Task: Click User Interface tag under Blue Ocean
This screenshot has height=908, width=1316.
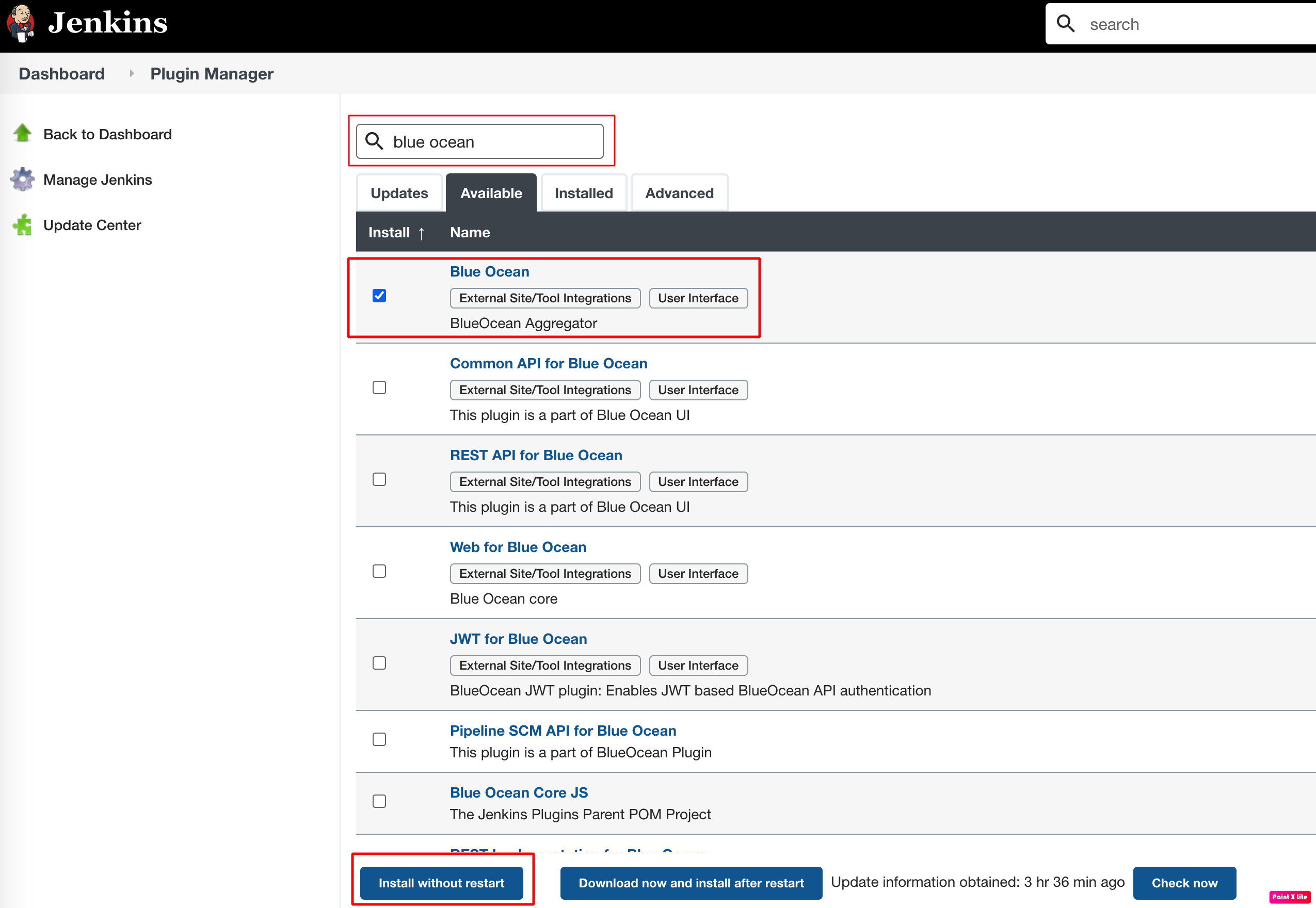Action: [698, 298]
